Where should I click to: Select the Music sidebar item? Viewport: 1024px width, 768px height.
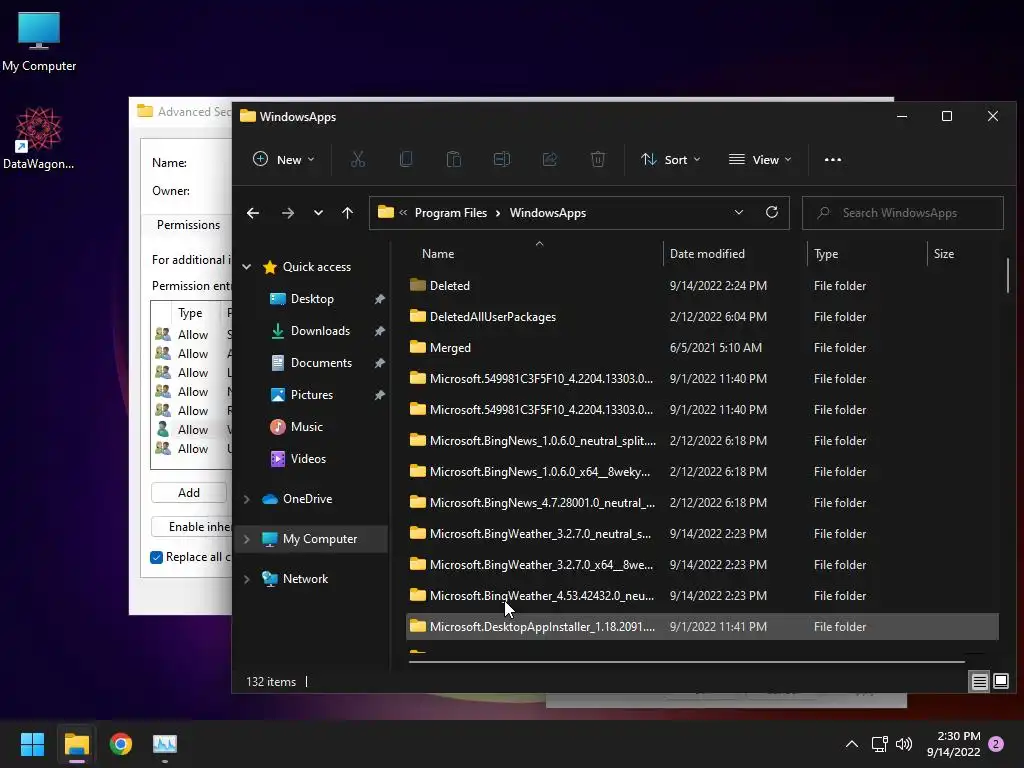pos(306,427)
